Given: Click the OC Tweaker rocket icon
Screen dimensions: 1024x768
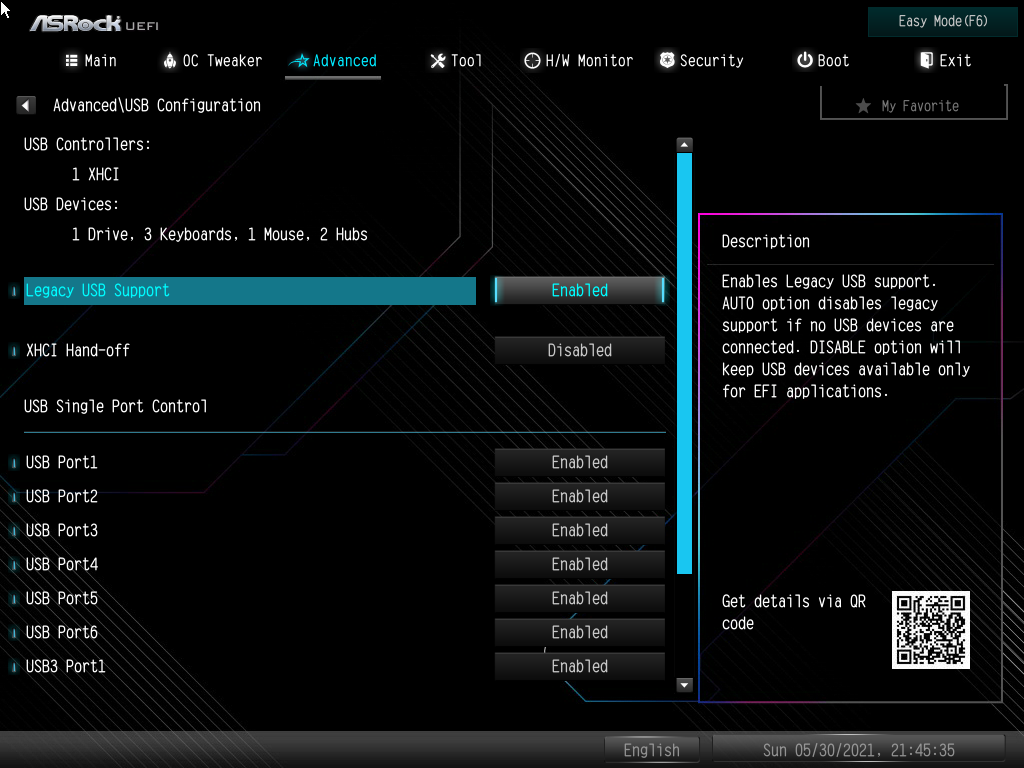Looking at the screenshot, I should point(170,61).
